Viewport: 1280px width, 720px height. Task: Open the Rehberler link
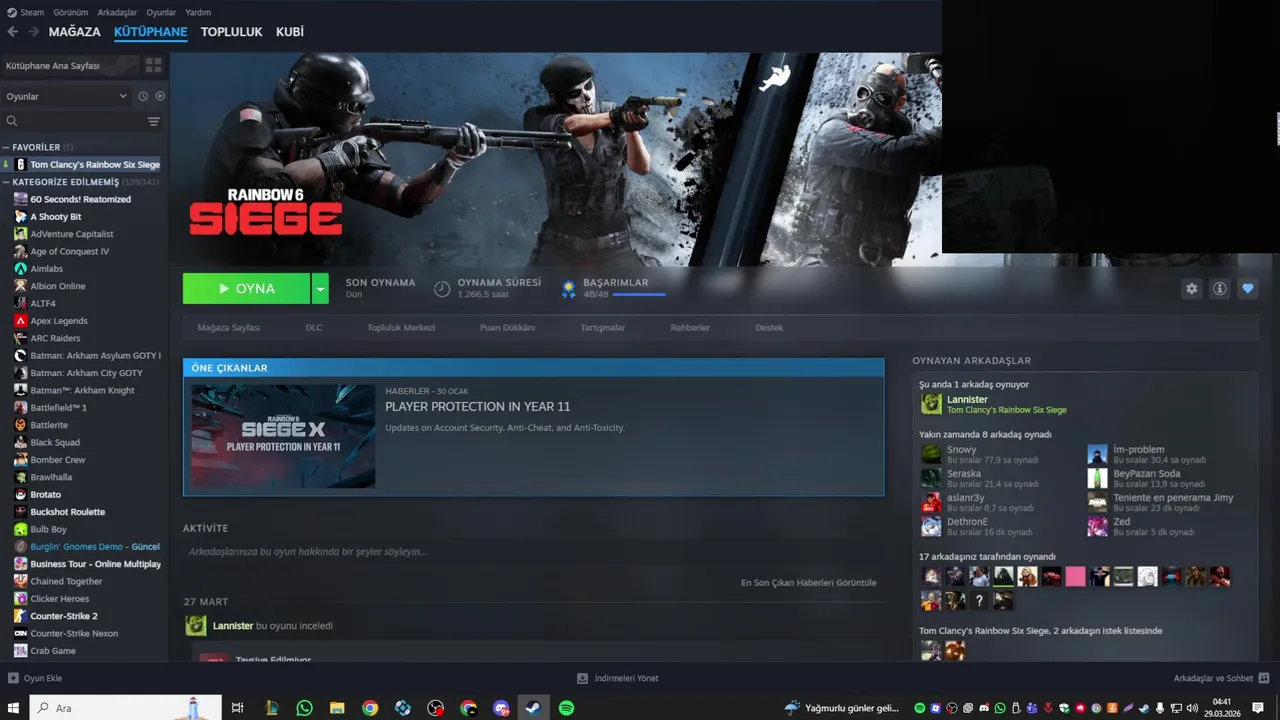(690, 328)
